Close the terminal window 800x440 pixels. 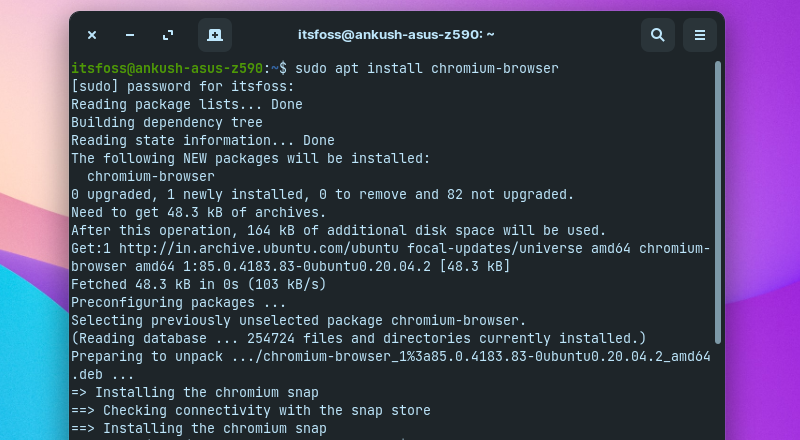pos(92,35)
